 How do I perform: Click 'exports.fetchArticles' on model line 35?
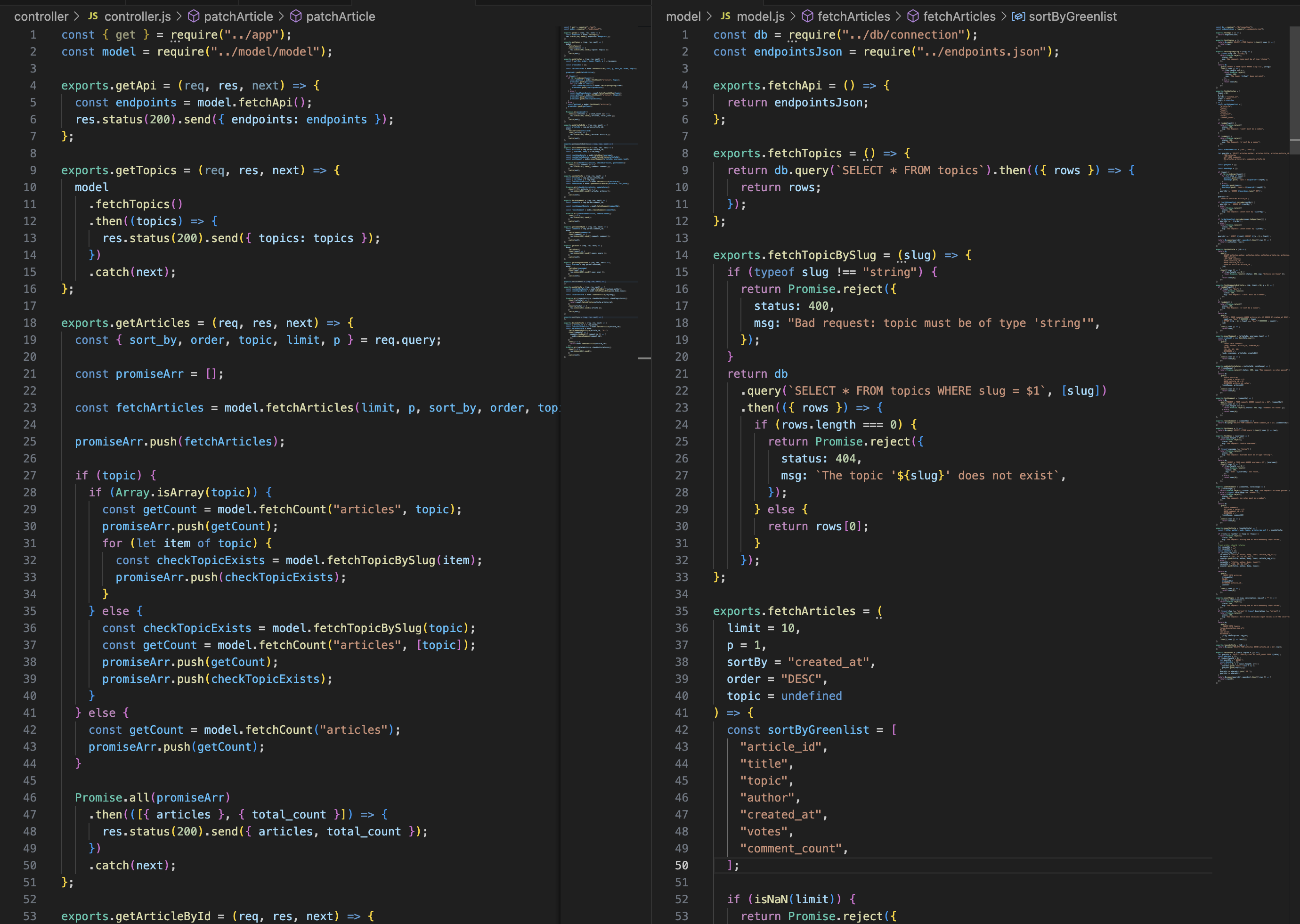(x=785, y=610)
